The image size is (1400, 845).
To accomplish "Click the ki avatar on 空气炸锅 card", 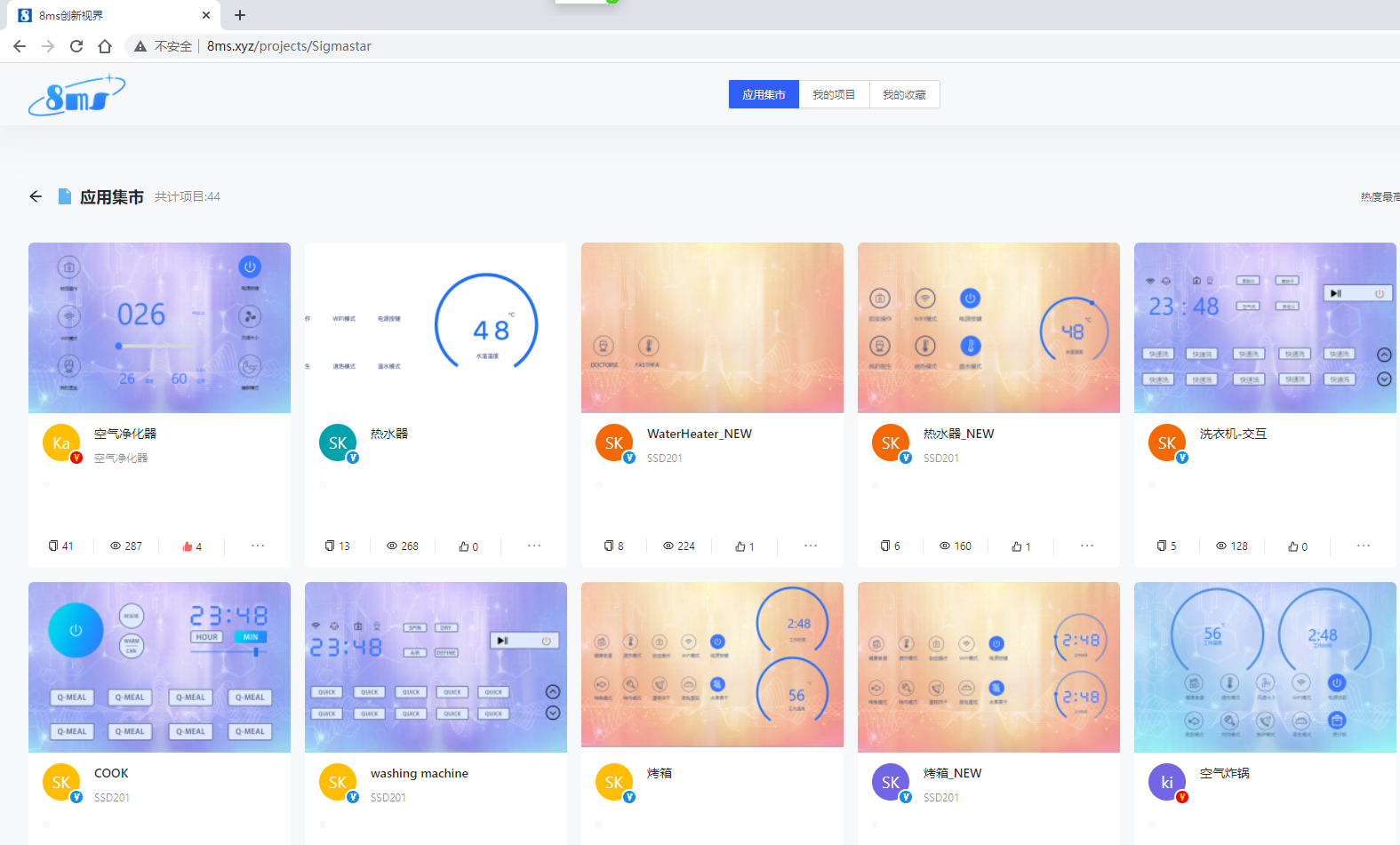I will pos(1167,782).
